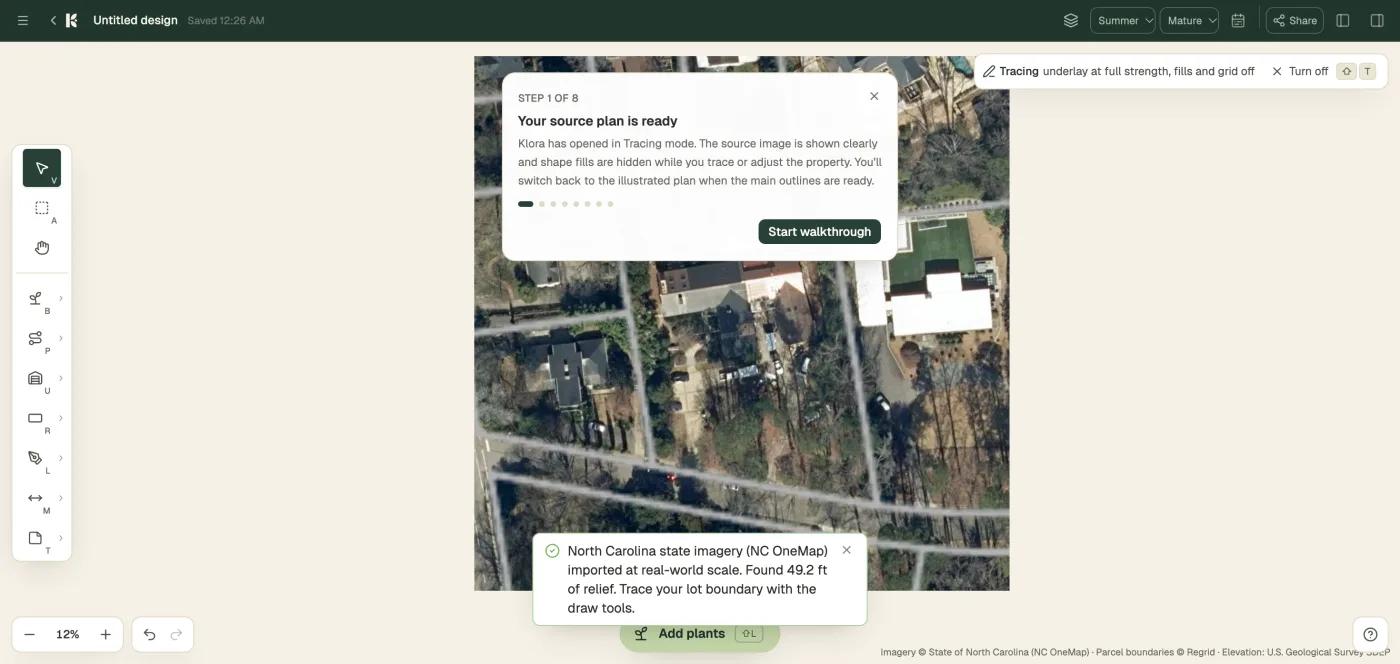Toggle the left sidebar panel icon
Screen dimensions: 1400x664
[1343, 20]
